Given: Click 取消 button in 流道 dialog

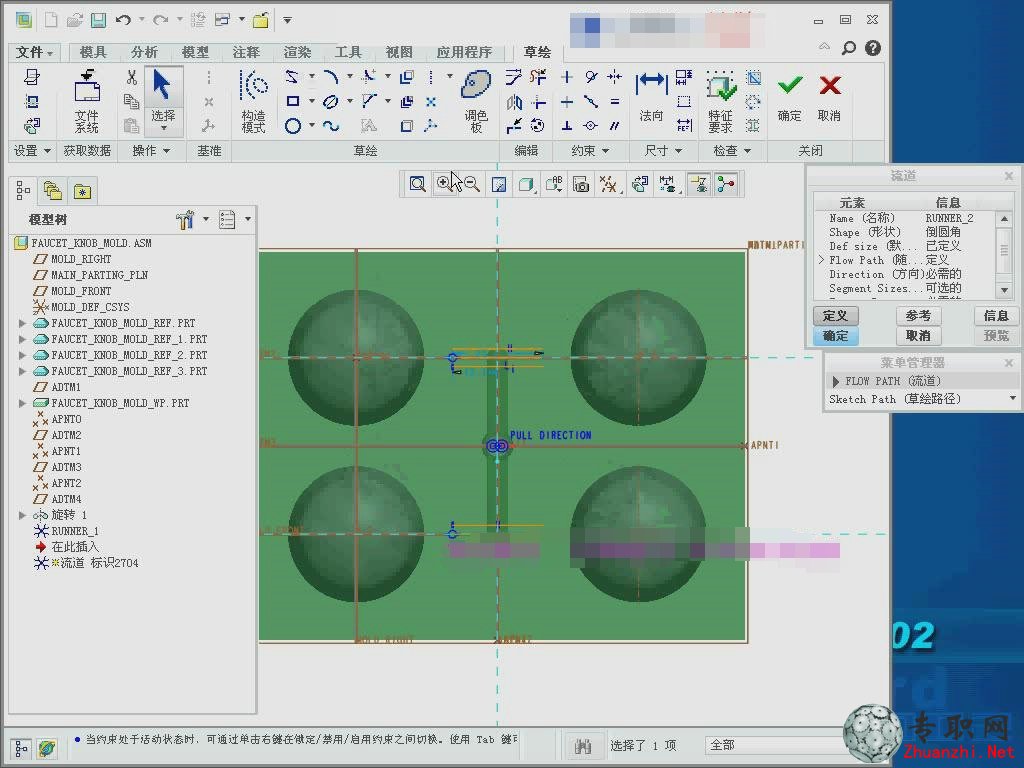Looking at the screenshot, I should [x=918, y=336].
